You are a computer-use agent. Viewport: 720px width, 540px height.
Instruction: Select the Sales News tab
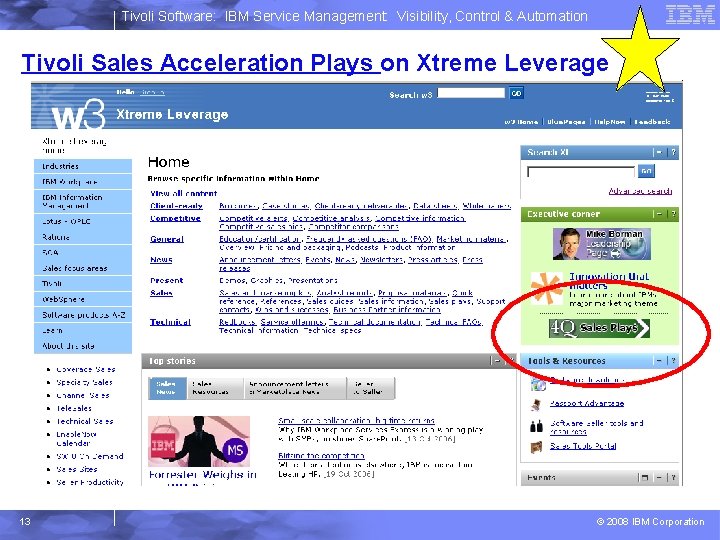point(167,388)
